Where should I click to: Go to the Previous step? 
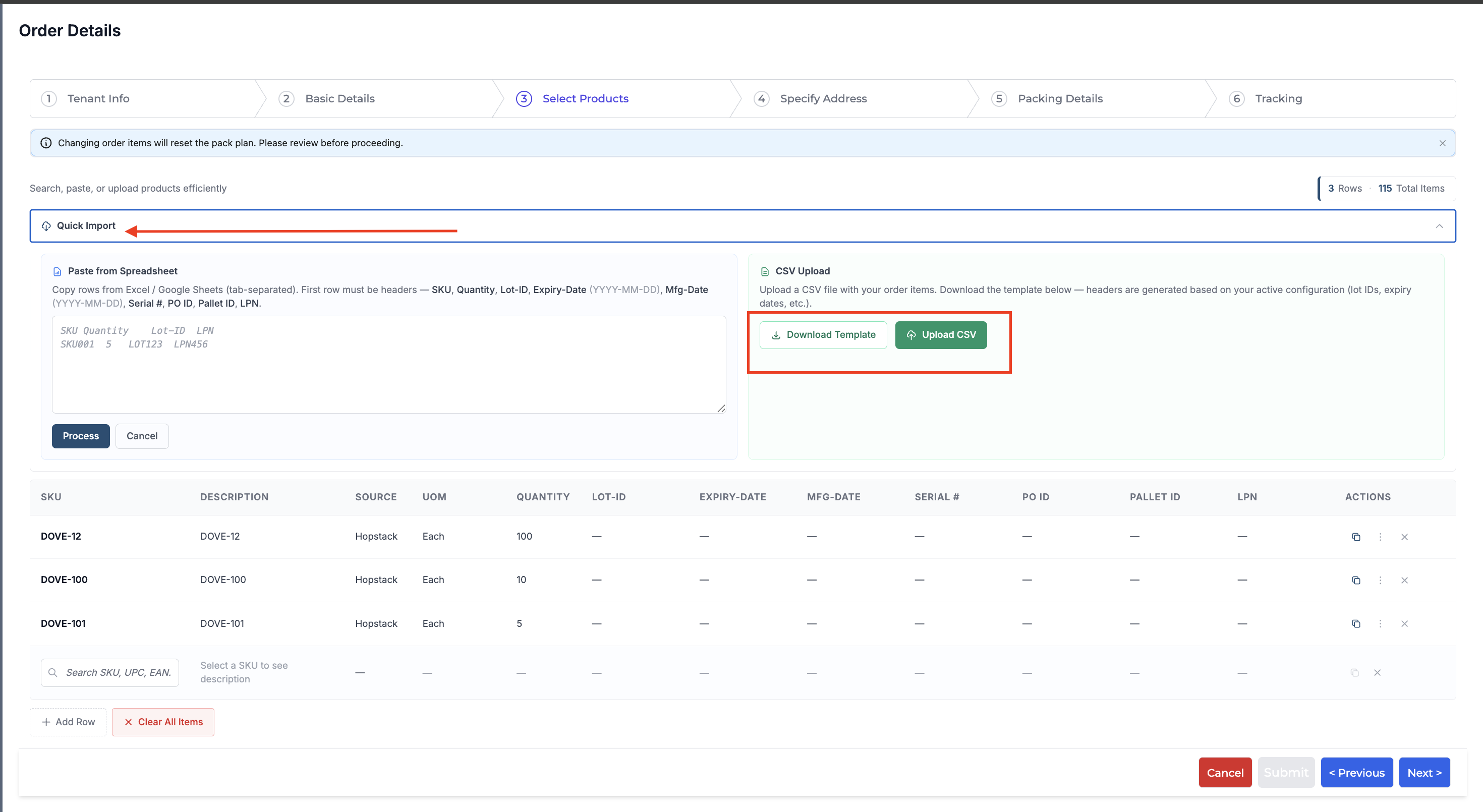click(x=1356, y=772)
